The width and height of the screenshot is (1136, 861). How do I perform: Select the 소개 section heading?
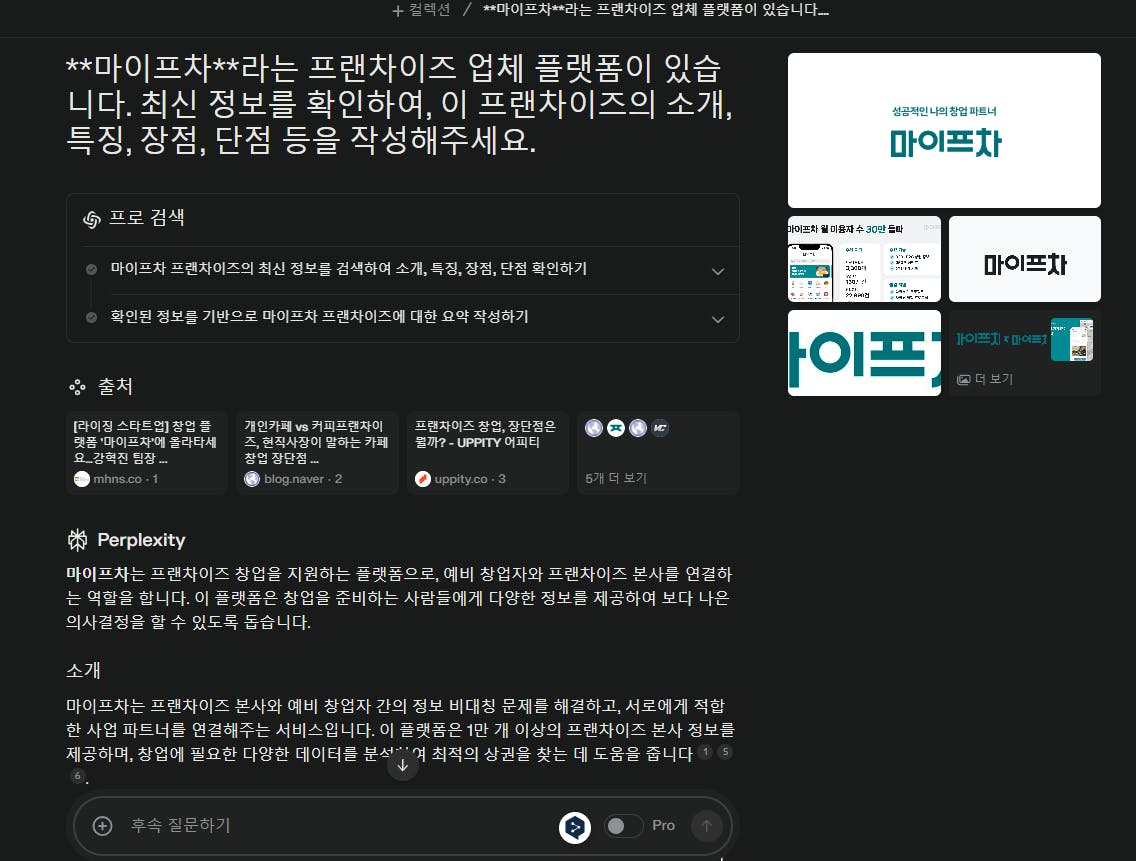(x=83, y=670)
